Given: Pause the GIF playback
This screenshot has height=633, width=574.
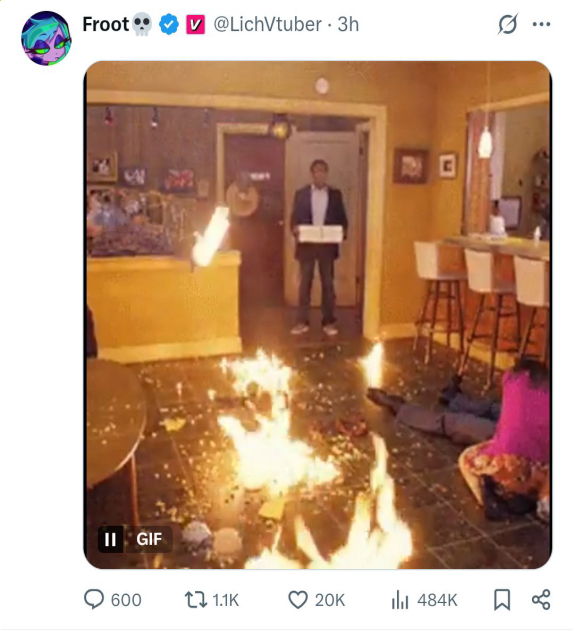Looking at the screenshot, I should point(111,539).
